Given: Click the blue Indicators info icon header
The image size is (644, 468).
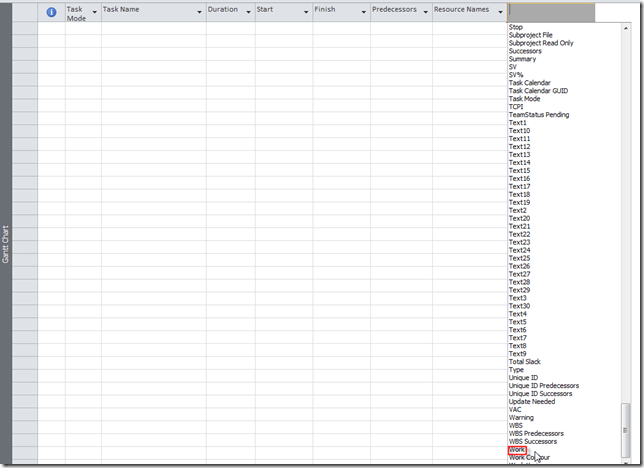Looking at the screenshot, I should [x=51, y=13].
